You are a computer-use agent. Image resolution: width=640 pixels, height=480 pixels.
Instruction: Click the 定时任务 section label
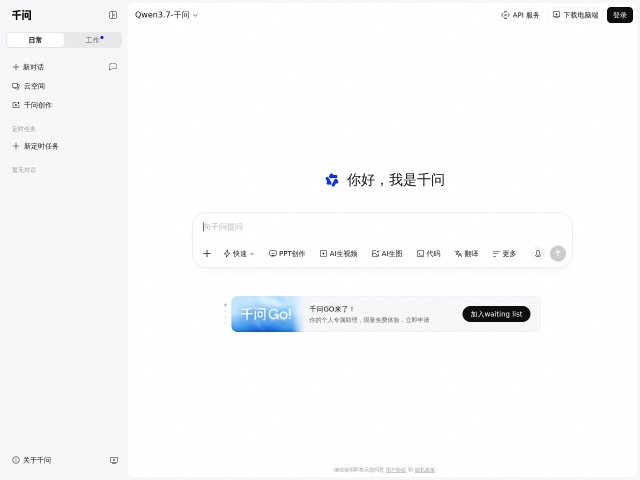24,129
